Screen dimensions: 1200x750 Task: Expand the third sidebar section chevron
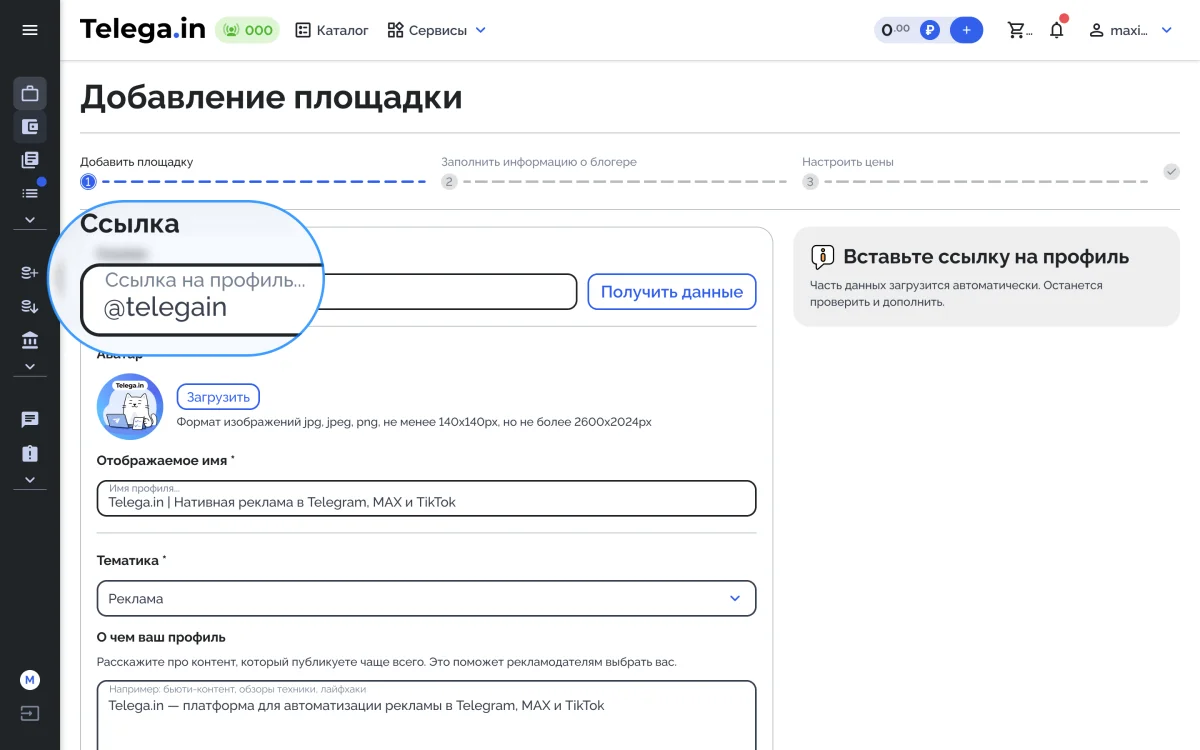pyautogui.click(x=30, y=480)
